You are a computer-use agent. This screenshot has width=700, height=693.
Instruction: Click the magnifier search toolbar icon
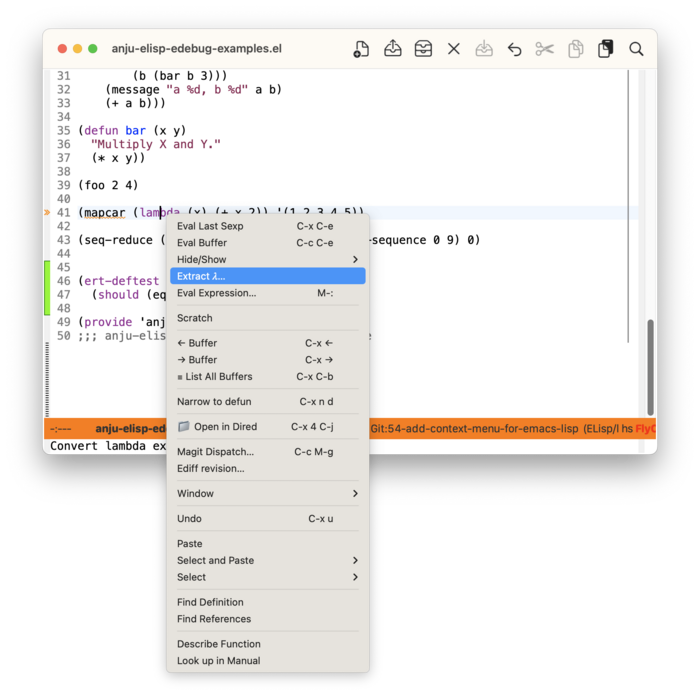coord(636,49)
